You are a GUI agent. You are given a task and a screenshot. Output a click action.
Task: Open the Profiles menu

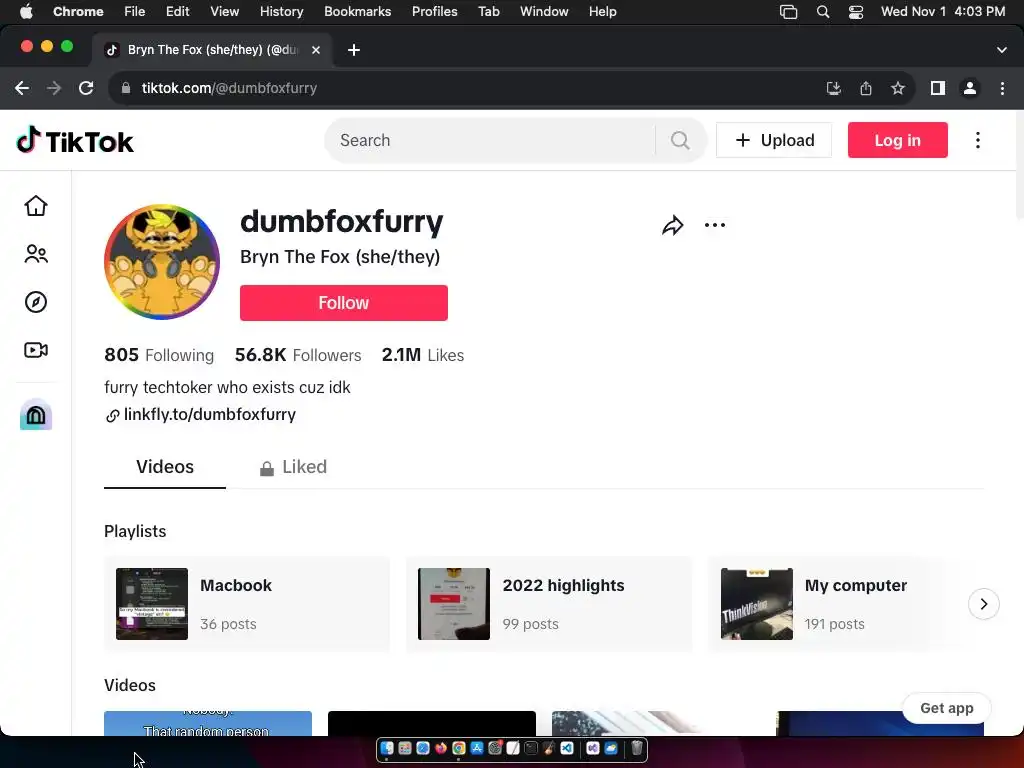coord(434,11)
